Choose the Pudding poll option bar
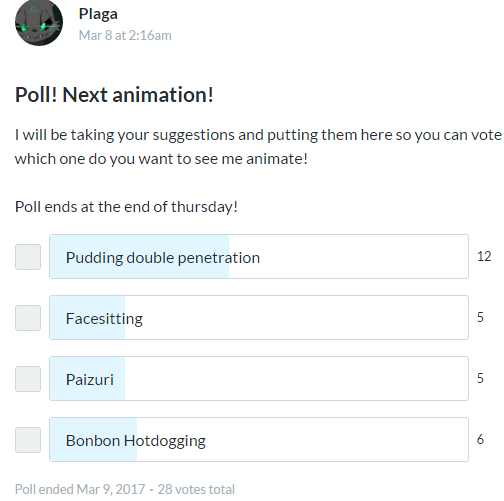 click(259, 256)
